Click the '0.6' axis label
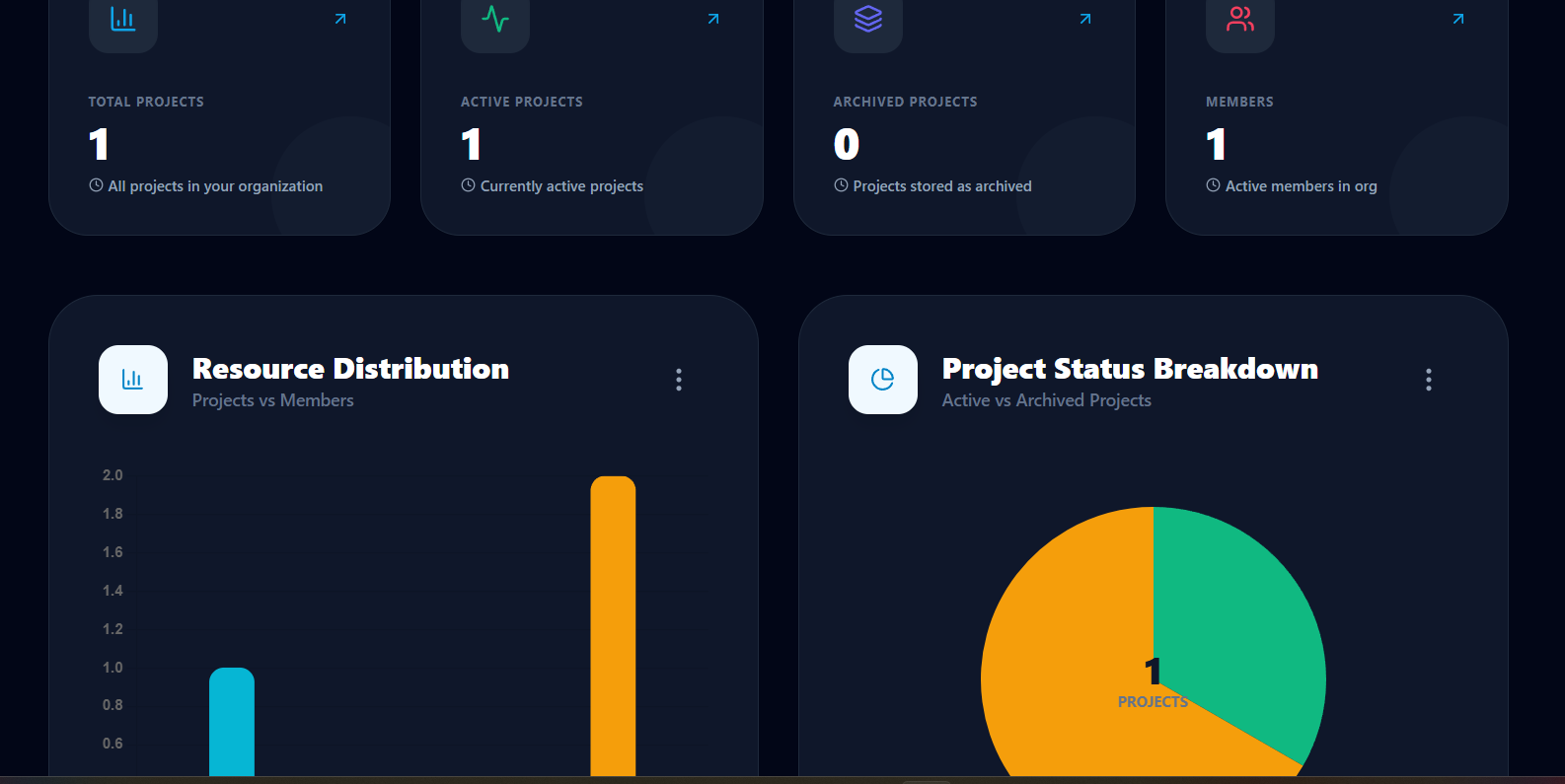The width and height of the screenshot is (1565, 784). point(112,744)
